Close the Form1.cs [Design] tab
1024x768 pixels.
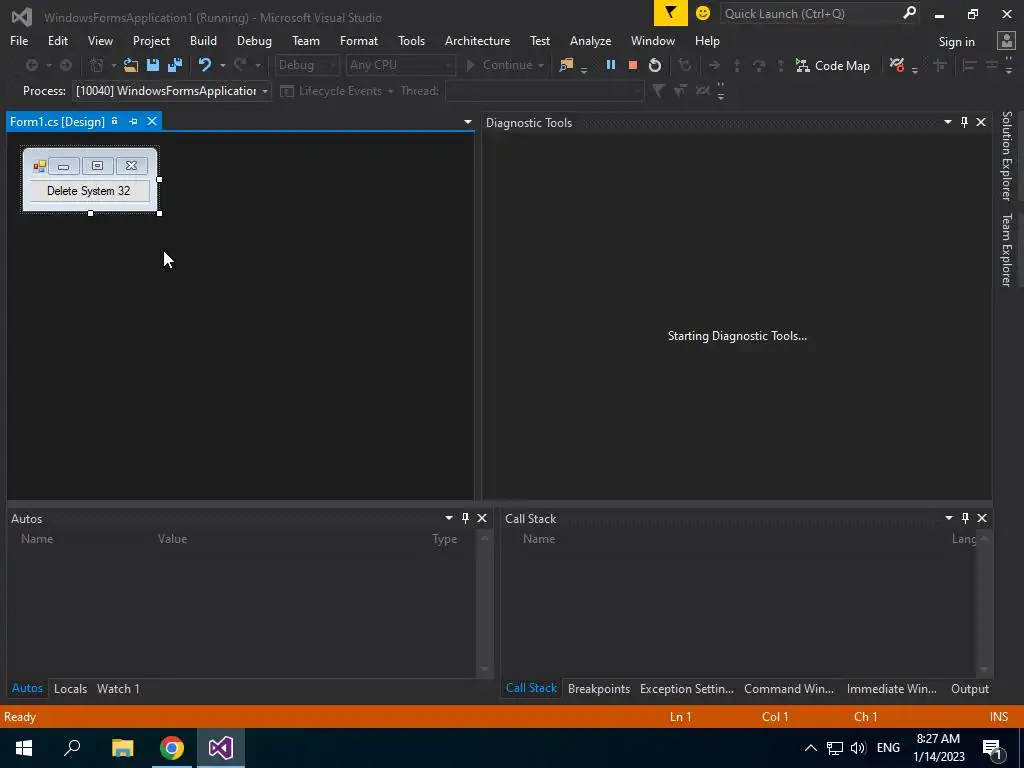(152, 121)
